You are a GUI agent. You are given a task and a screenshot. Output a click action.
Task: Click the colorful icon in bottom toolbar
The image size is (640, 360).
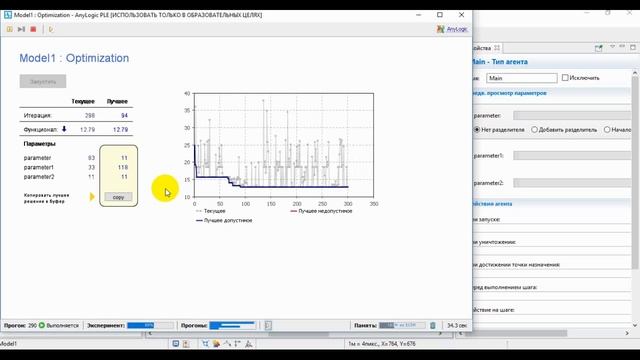pyautogui.click(x=216, y=344)
